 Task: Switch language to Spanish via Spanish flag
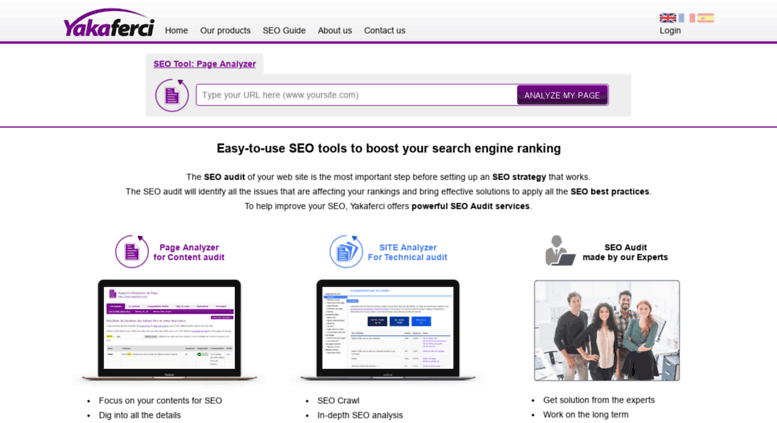click(706, 18)
